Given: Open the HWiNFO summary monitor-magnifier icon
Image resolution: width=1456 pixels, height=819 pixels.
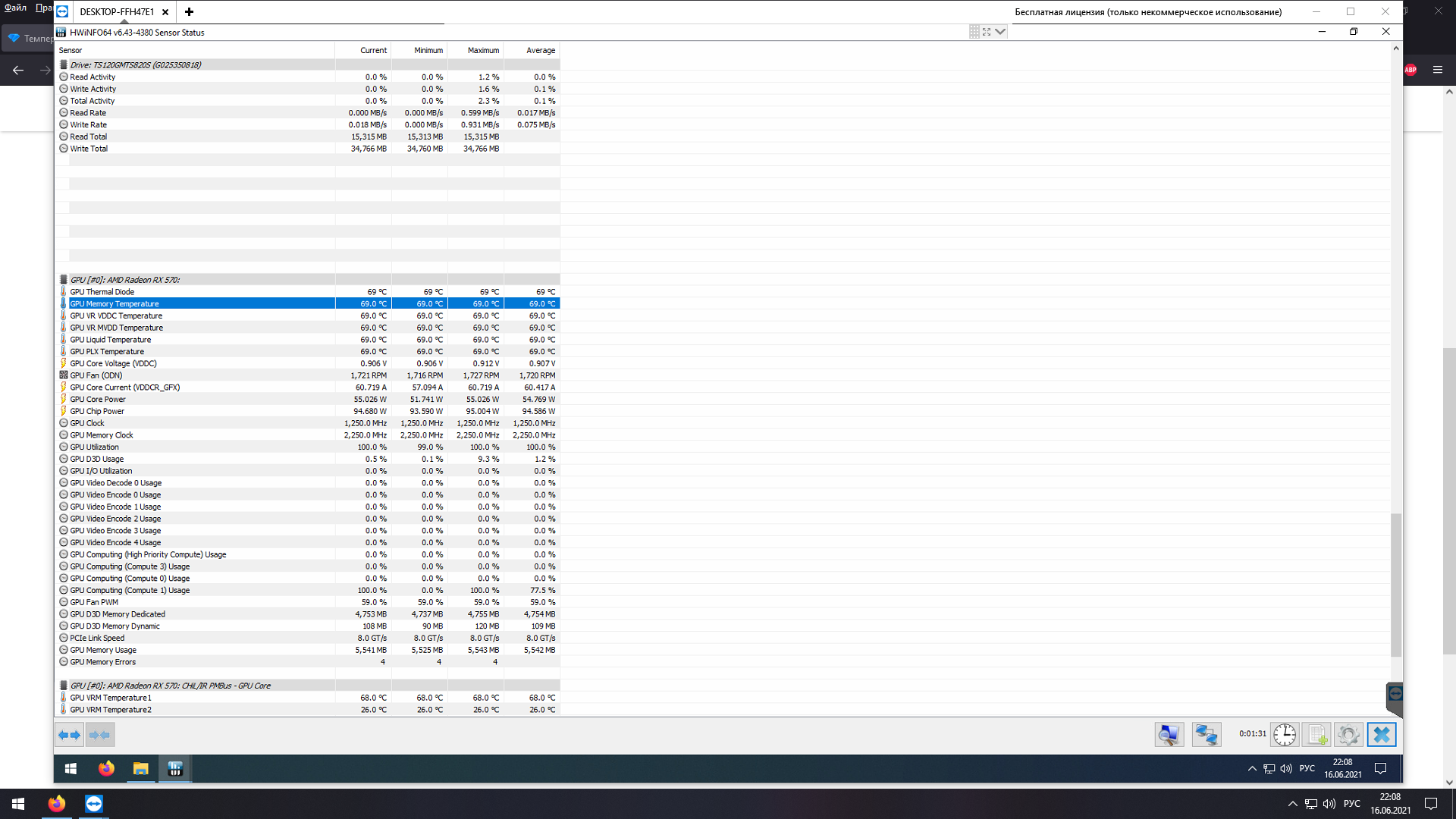Looking at the screenshot, I should point(1169,734).
